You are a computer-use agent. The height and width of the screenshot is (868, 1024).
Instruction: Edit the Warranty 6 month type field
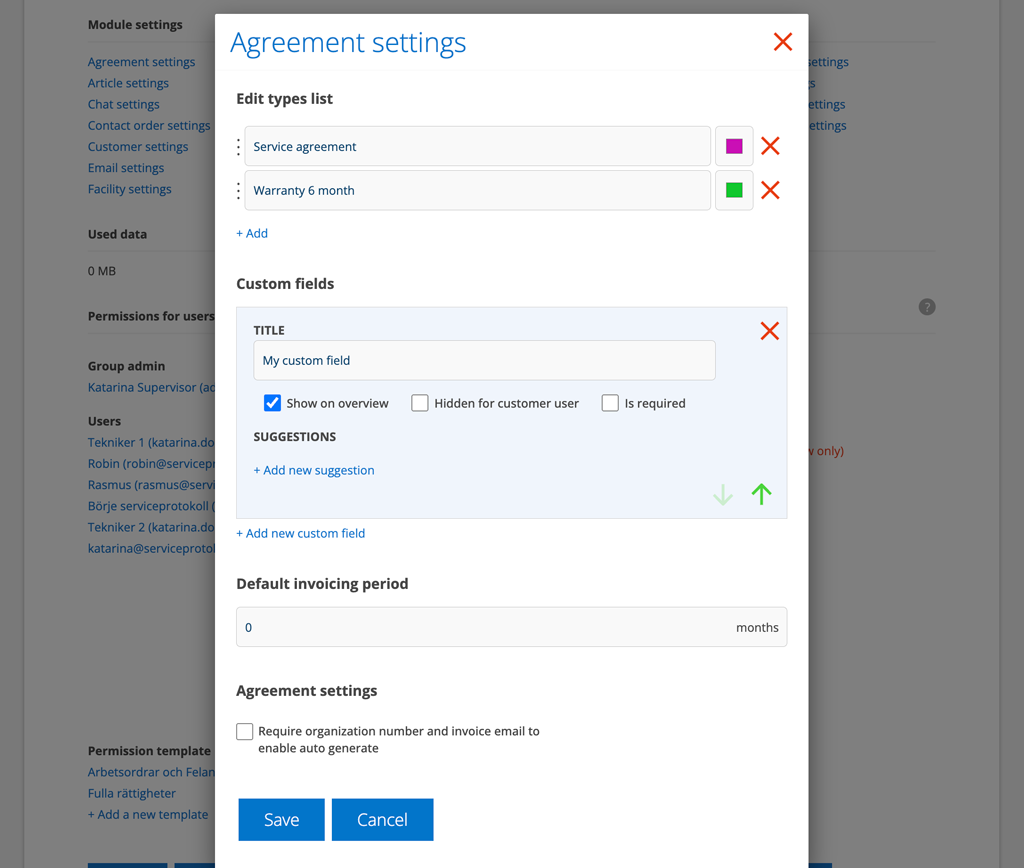[x=477, y=190]
